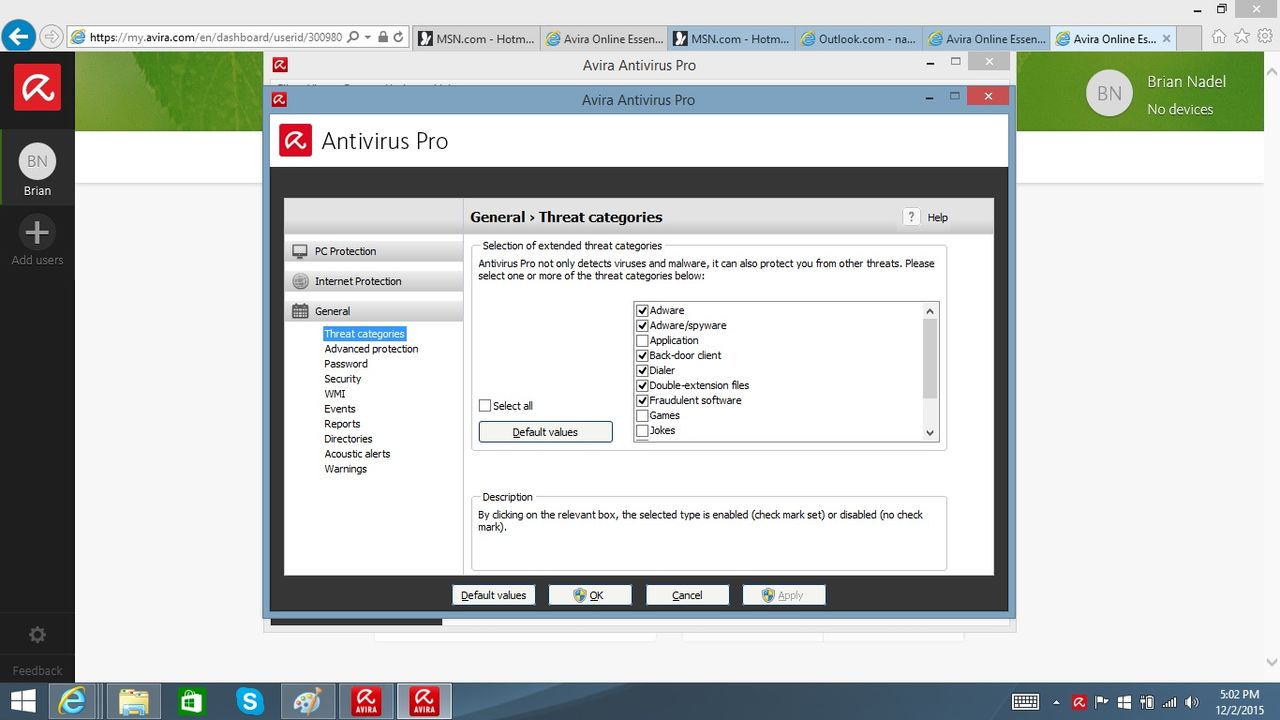Open the Password settings item

[x=346, y=364]
